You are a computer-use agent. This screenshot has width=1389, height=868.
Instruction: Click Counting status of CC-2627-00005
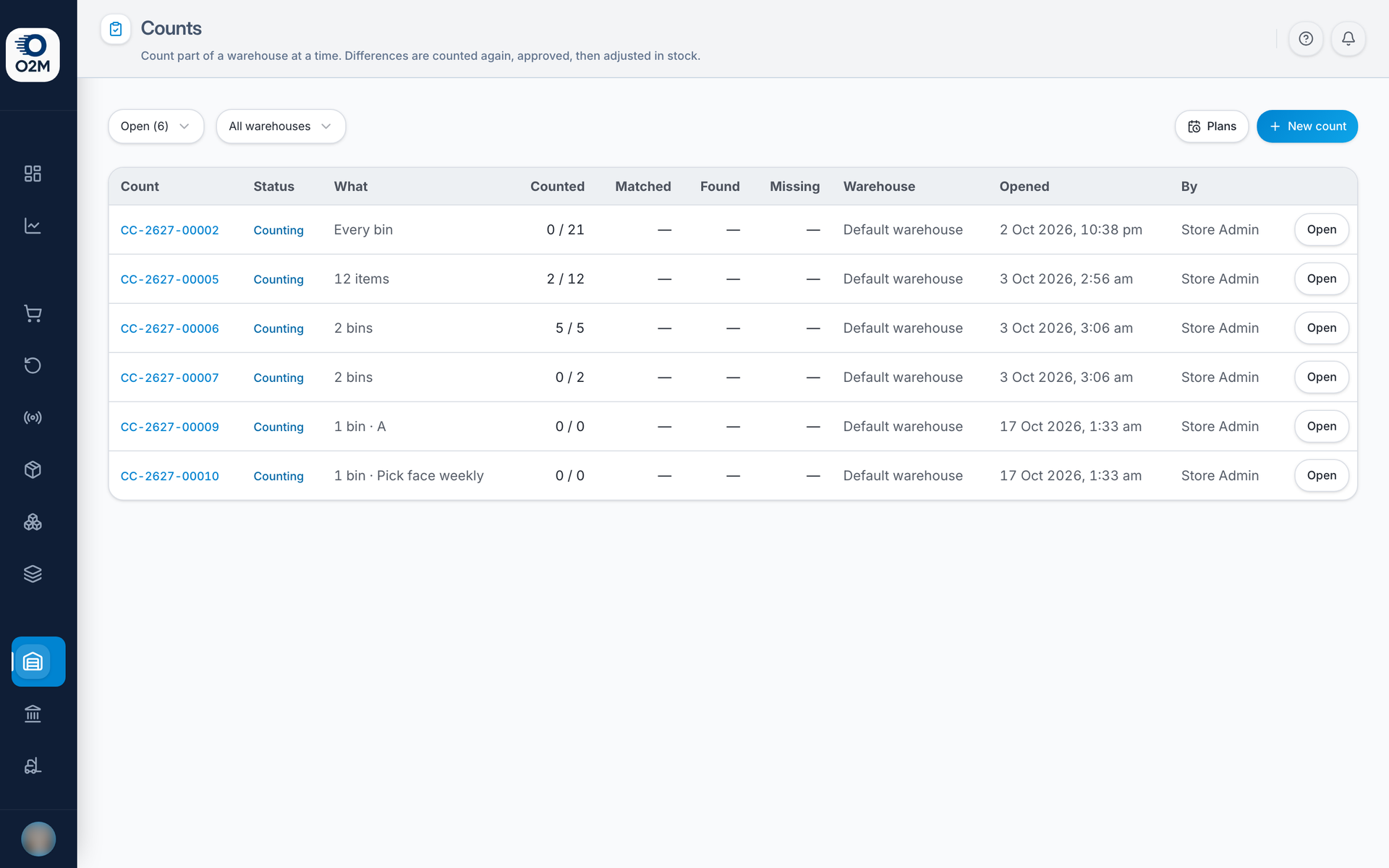click(279, 279)
